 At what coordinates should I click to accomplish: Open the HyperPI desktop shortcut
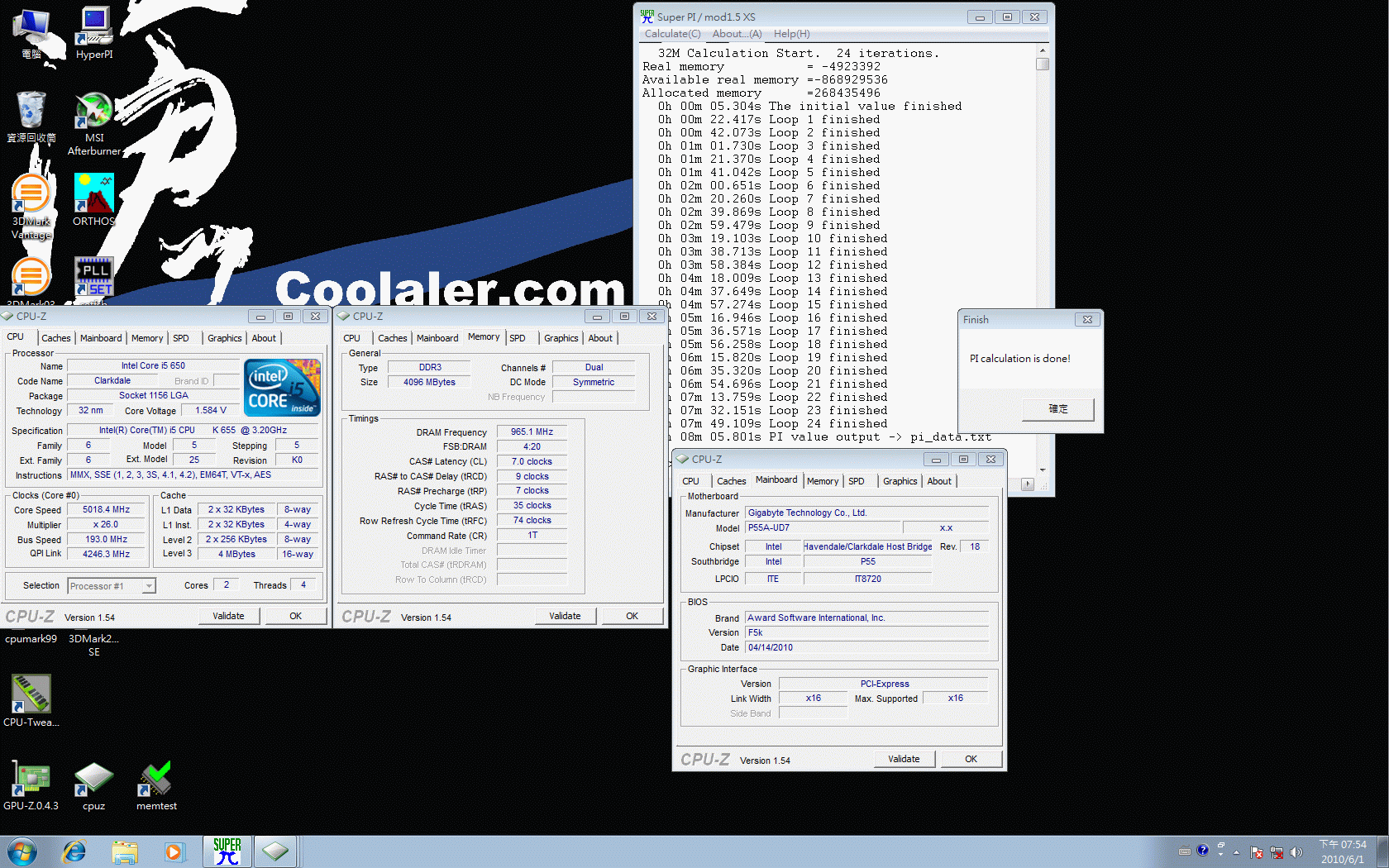[x=94, y=33]
